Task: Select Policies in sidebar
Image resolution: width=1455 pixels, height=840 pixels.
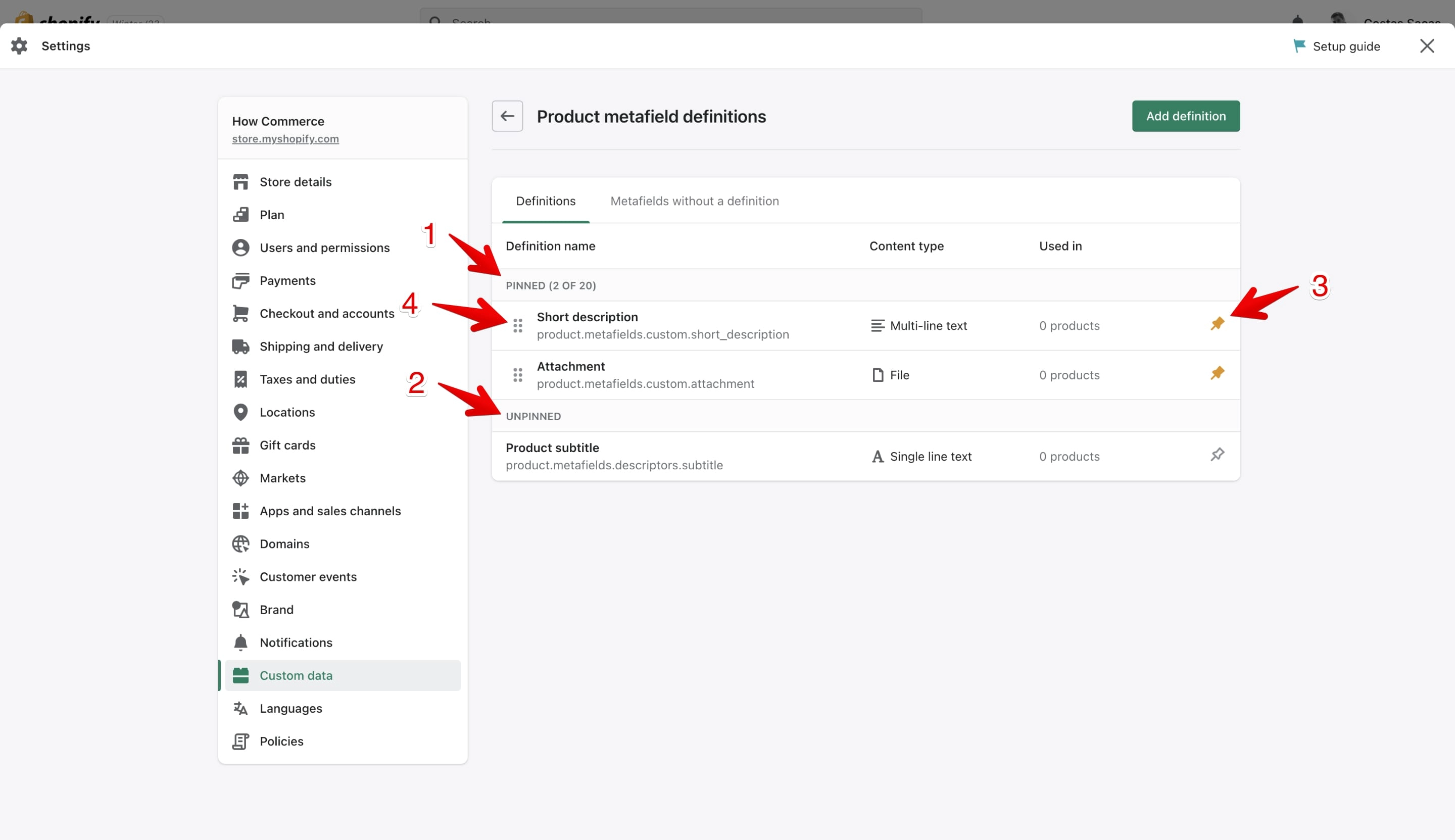Action: 343,741
